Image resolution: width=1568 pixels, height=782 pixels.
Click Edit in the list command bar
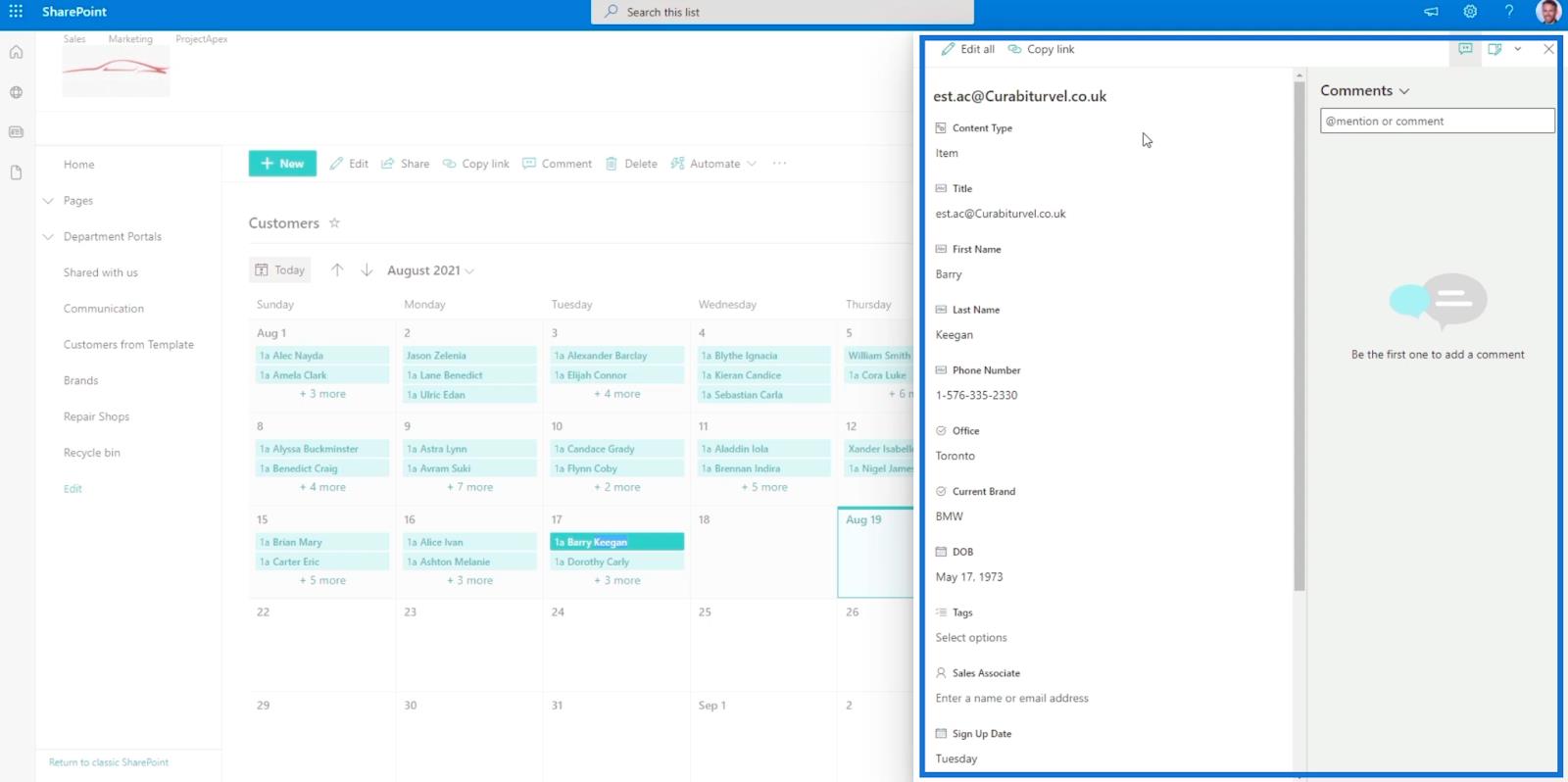point(349,164)
